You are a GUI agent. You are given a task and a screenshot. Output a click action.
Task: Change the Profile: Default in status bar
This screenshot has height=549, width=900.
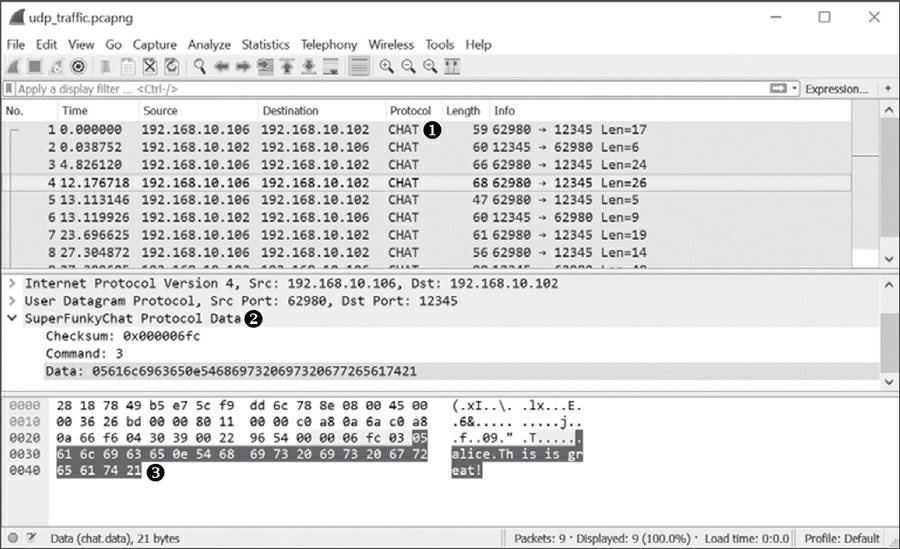point(842,539)
